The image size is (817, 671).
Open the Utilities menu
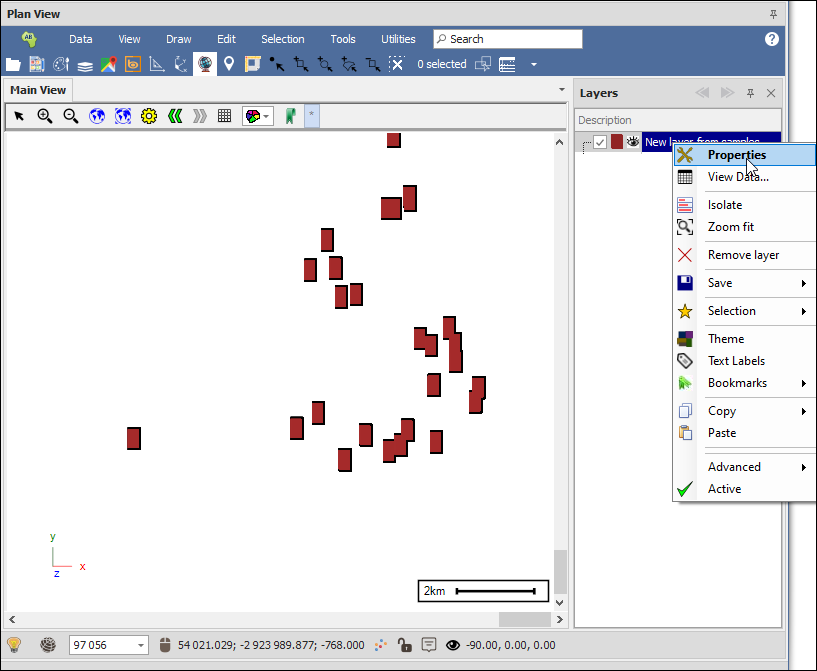[x=398, y=39]
